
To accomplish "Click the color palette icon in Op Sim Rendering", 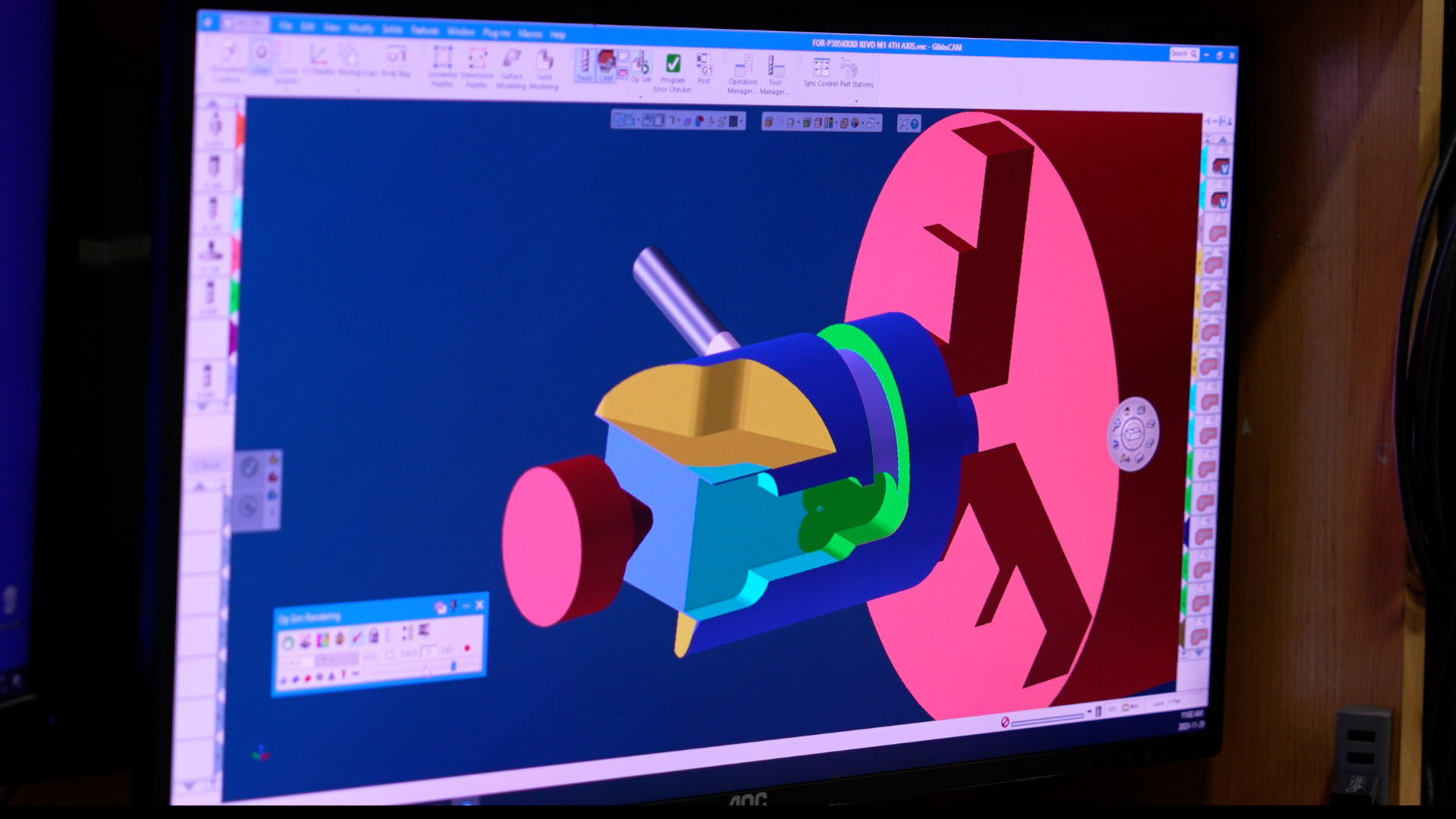I will coord(323,639).
